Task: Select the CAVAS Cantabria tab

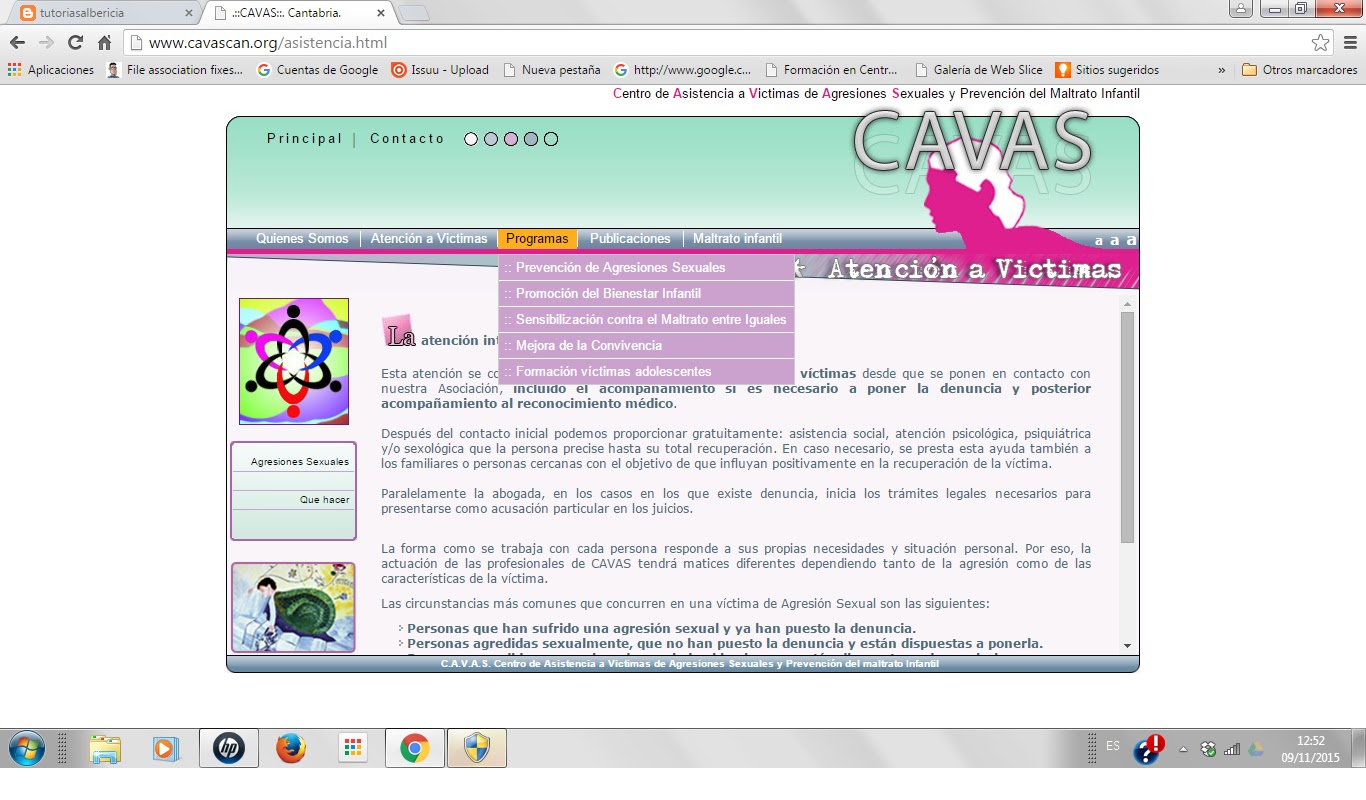Action: pos(300,12)
